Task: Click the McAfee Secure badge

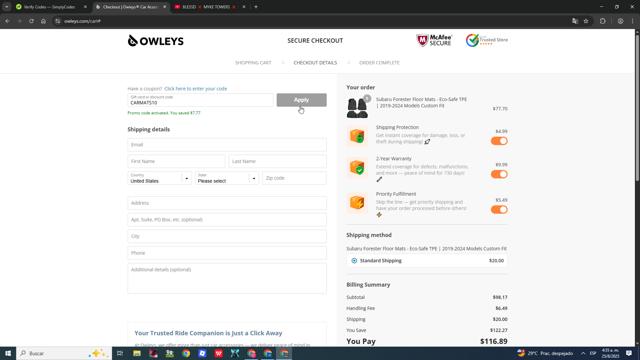Action: point(434,40)
